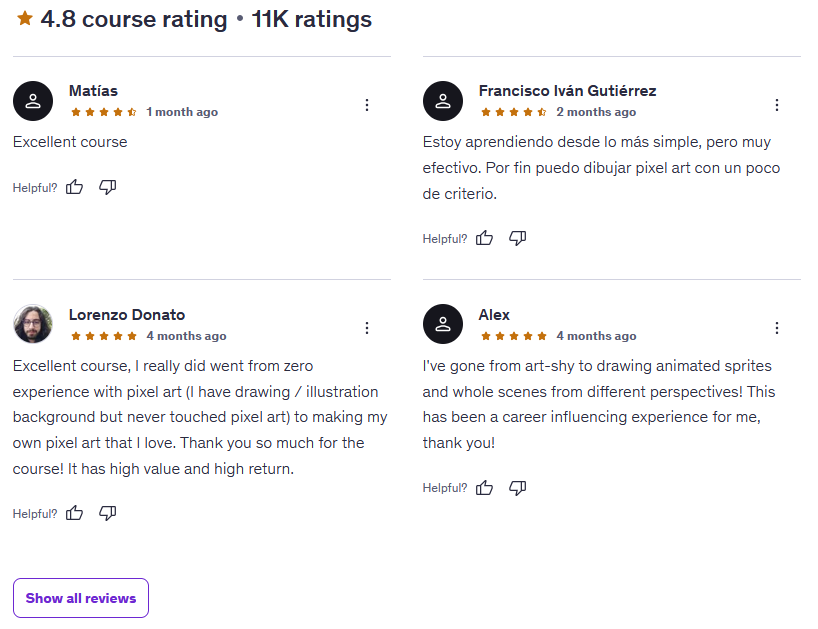Mark Alex's review as helpful

point(485,488)
